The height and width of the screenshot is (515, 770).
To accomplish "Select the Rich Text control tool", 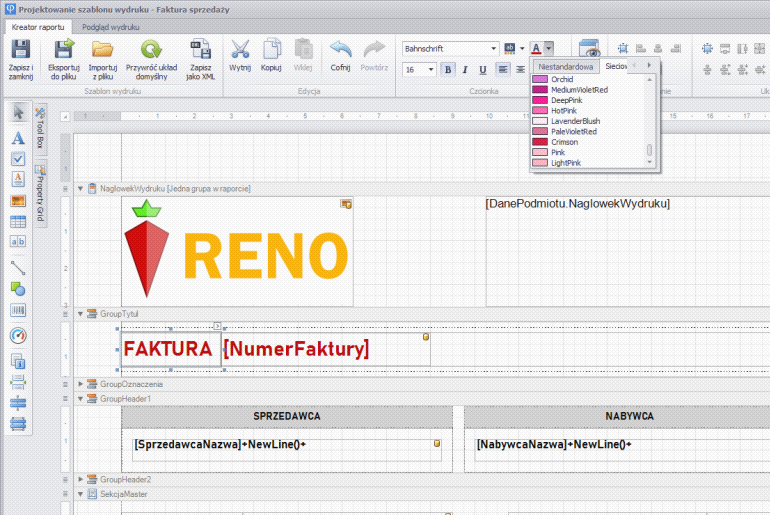I will (18, 179).
